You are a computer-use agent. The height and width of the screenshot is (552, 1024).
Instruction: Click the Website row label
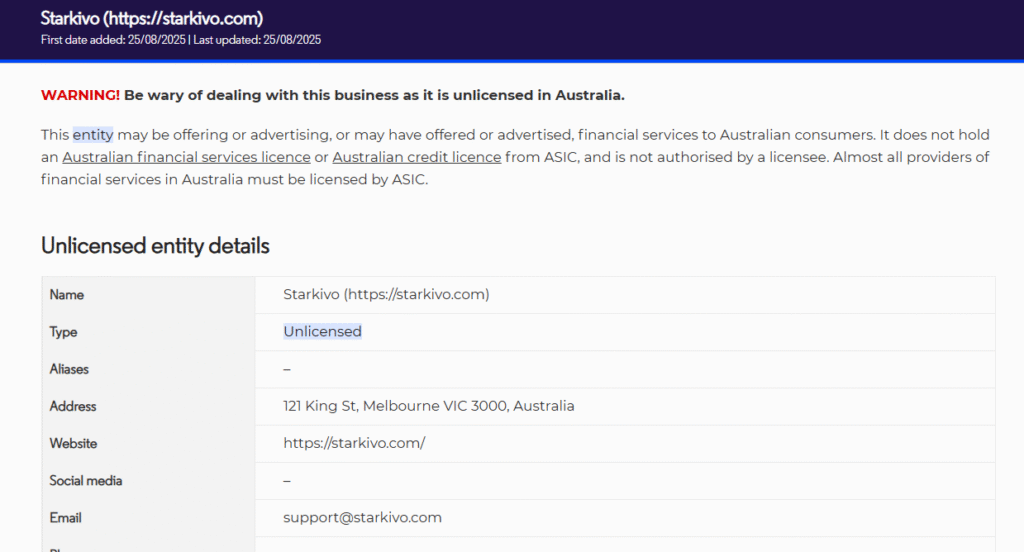pyautogui.click(x=73, y=444)
